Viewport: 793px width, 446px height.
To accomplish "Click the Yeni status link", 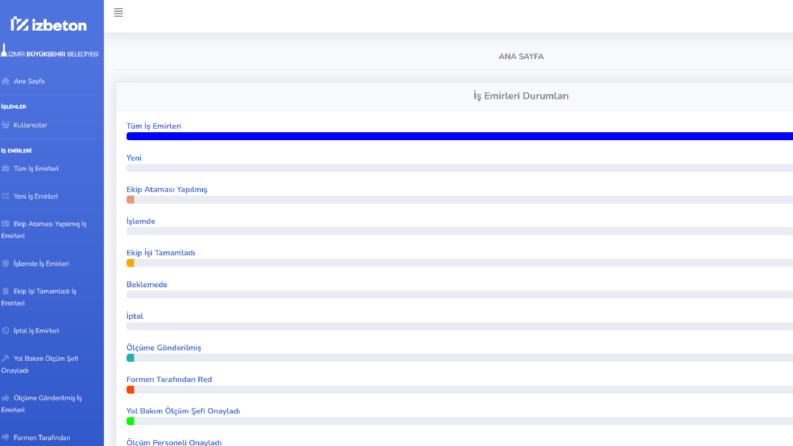I will coord(134,158).
